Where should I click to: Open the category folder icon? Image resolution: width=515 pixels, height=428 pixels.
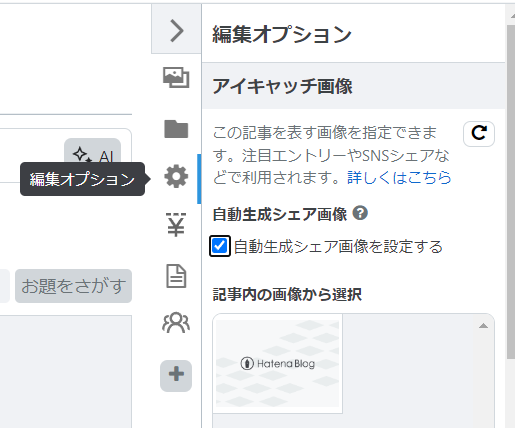(x=176, y=129)
